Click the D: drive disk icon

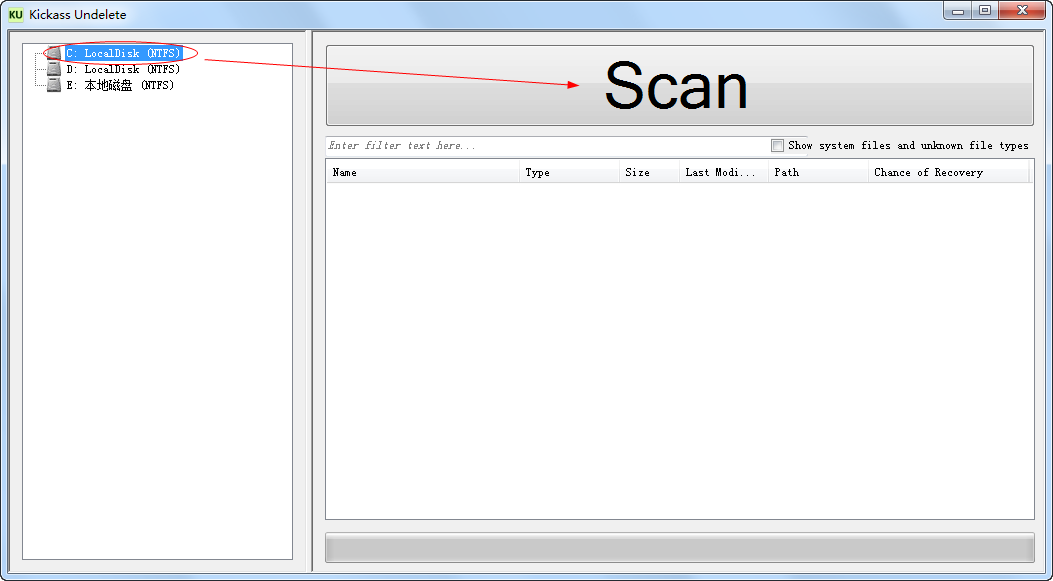(54, 70)
